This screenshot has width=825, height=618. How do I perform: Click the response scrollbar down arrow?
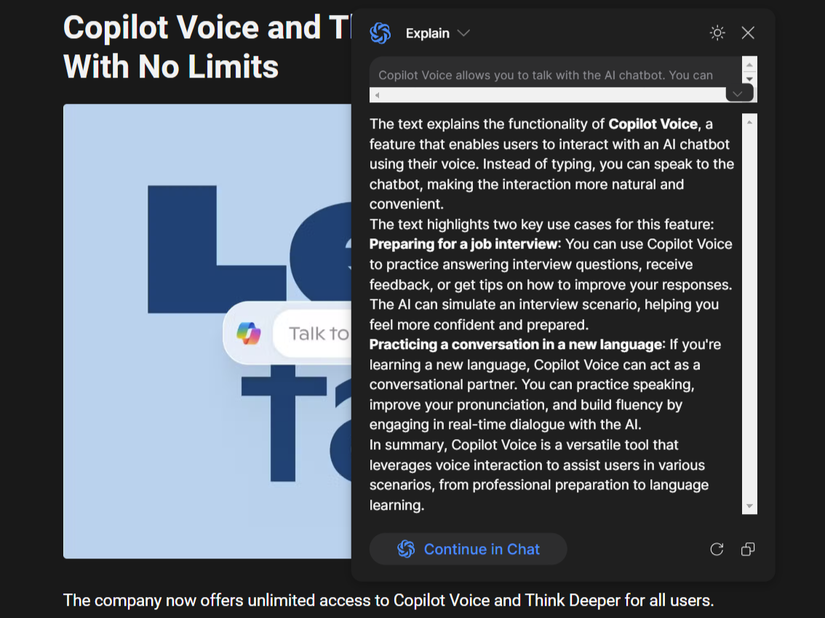749,506
